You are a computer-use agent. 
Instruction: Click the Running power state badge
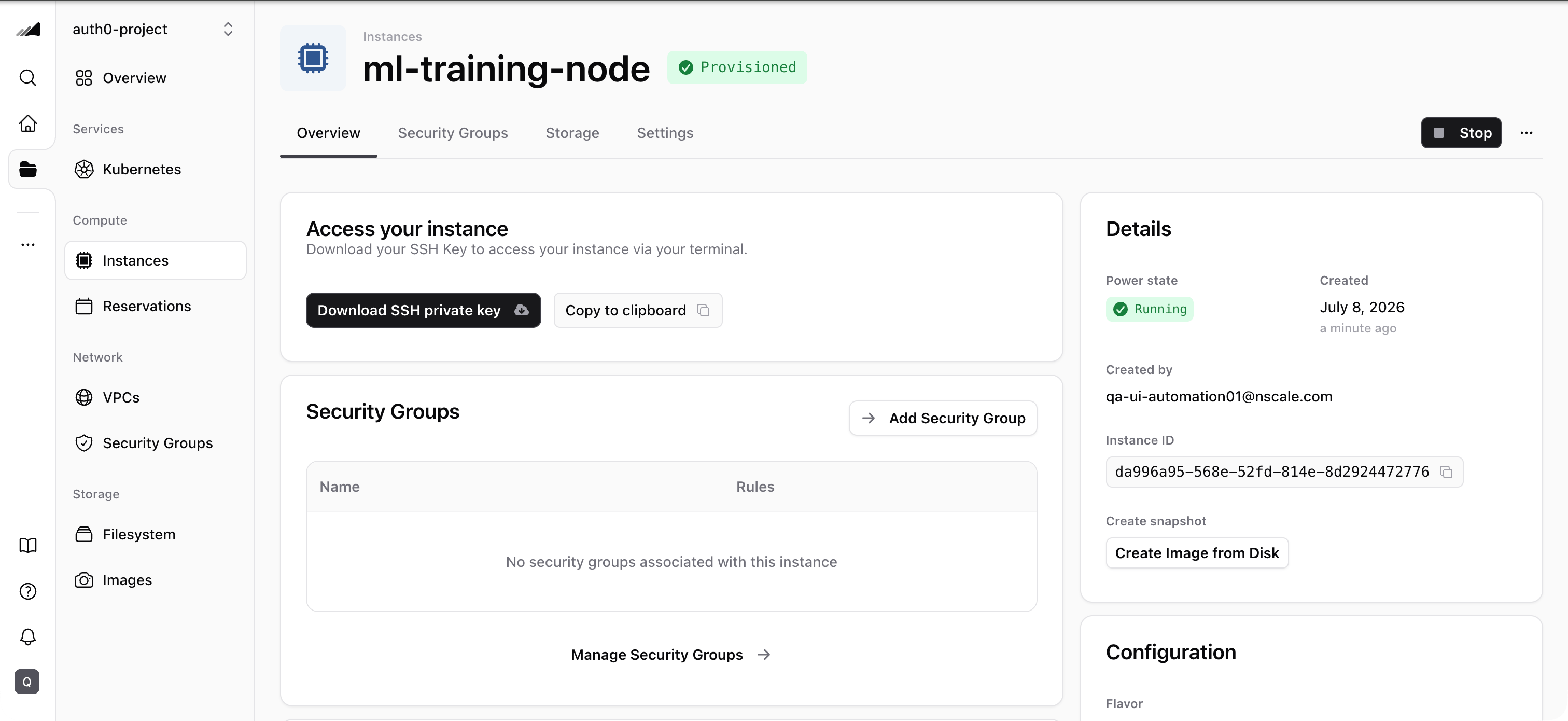point(1149,309)
